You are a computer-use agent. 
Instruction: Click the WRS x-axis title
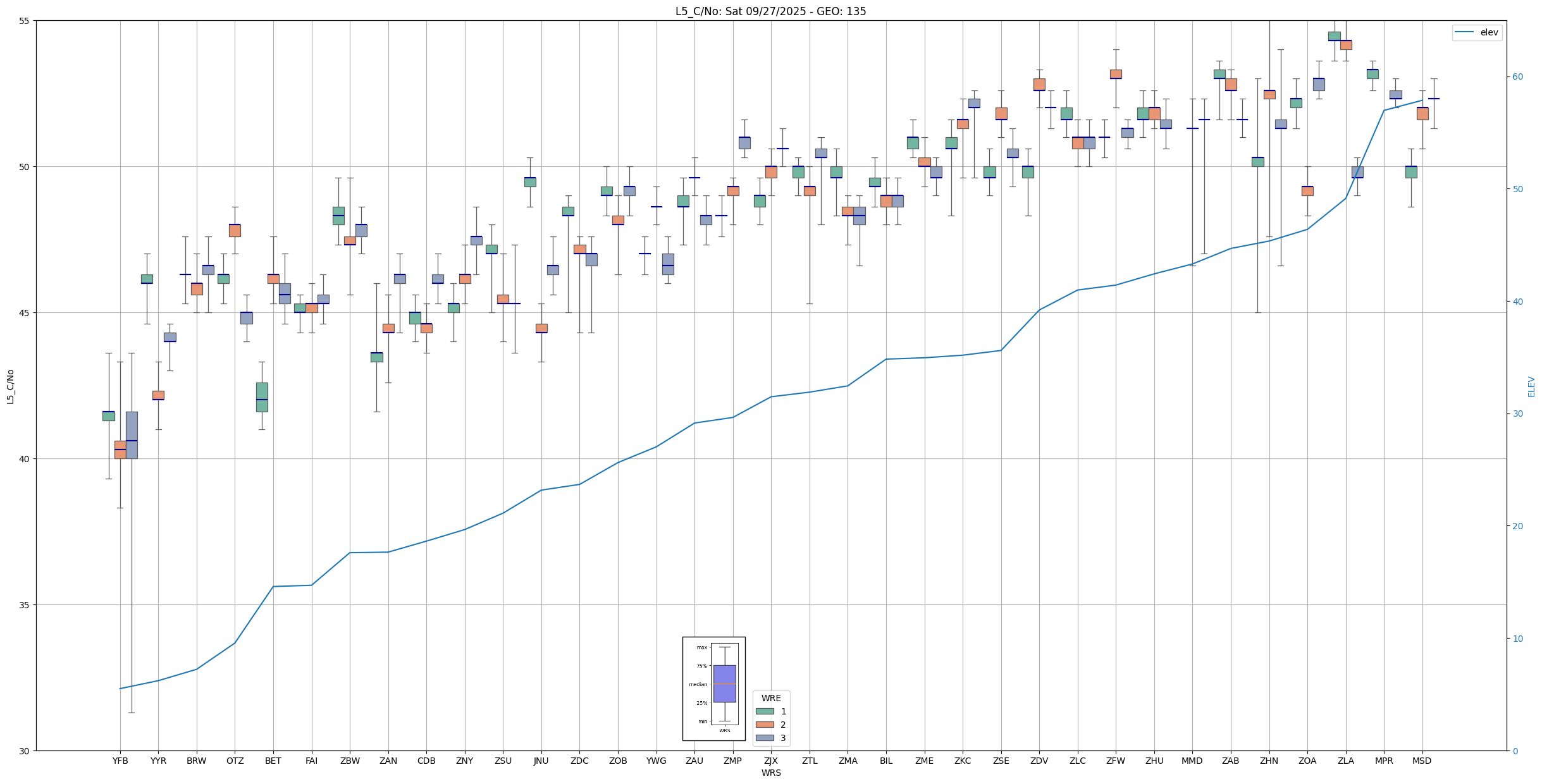point(771,773)
